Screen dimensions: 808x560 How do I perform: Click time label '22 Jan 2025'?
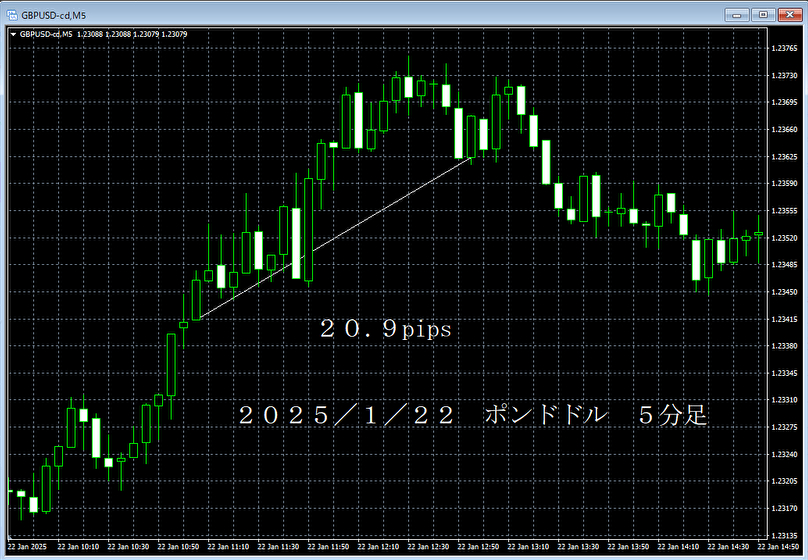coord(27,547)
